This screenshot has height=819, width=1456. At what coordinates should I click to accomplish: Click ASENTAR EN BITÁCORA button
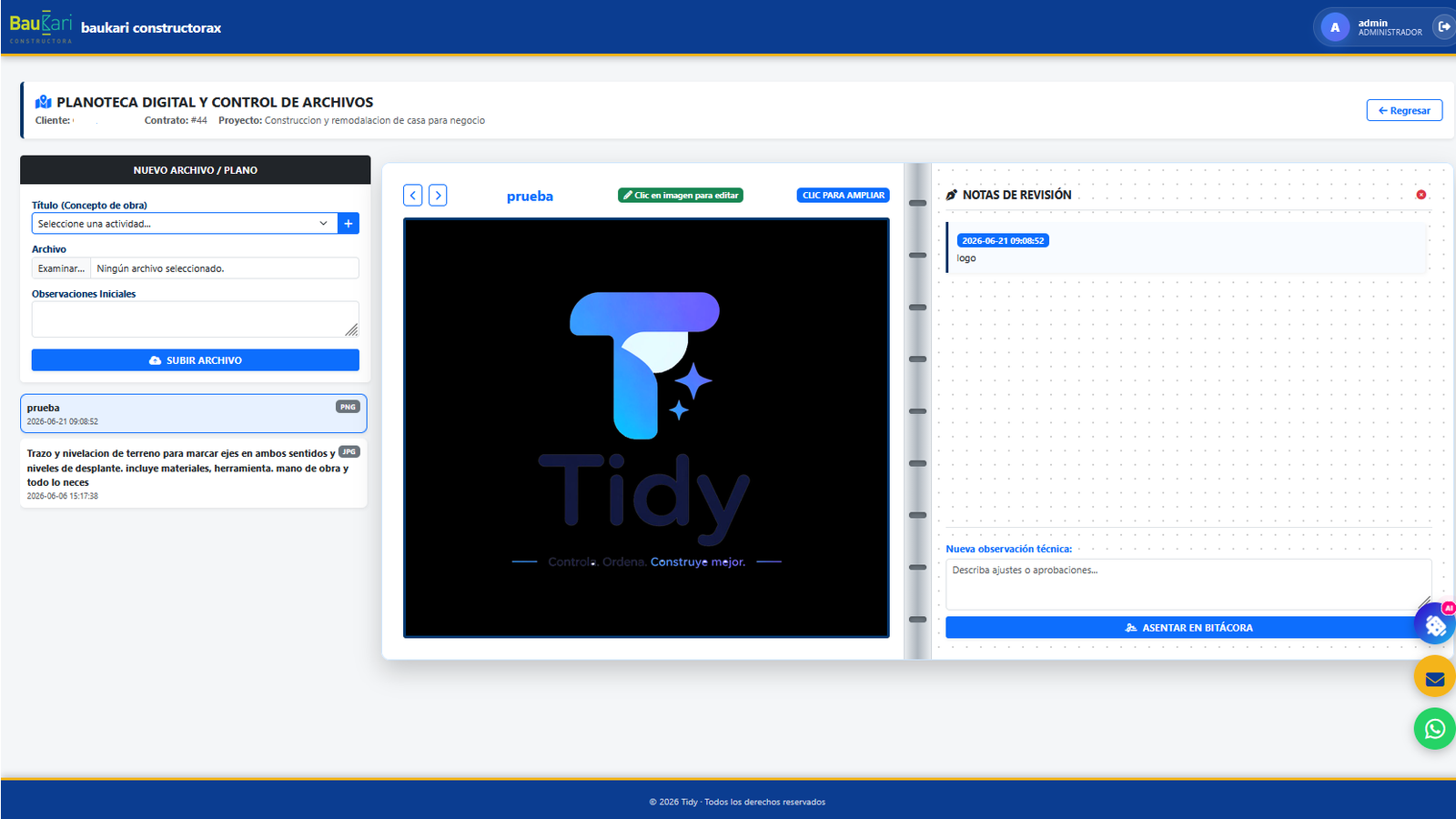point(1188,628)
